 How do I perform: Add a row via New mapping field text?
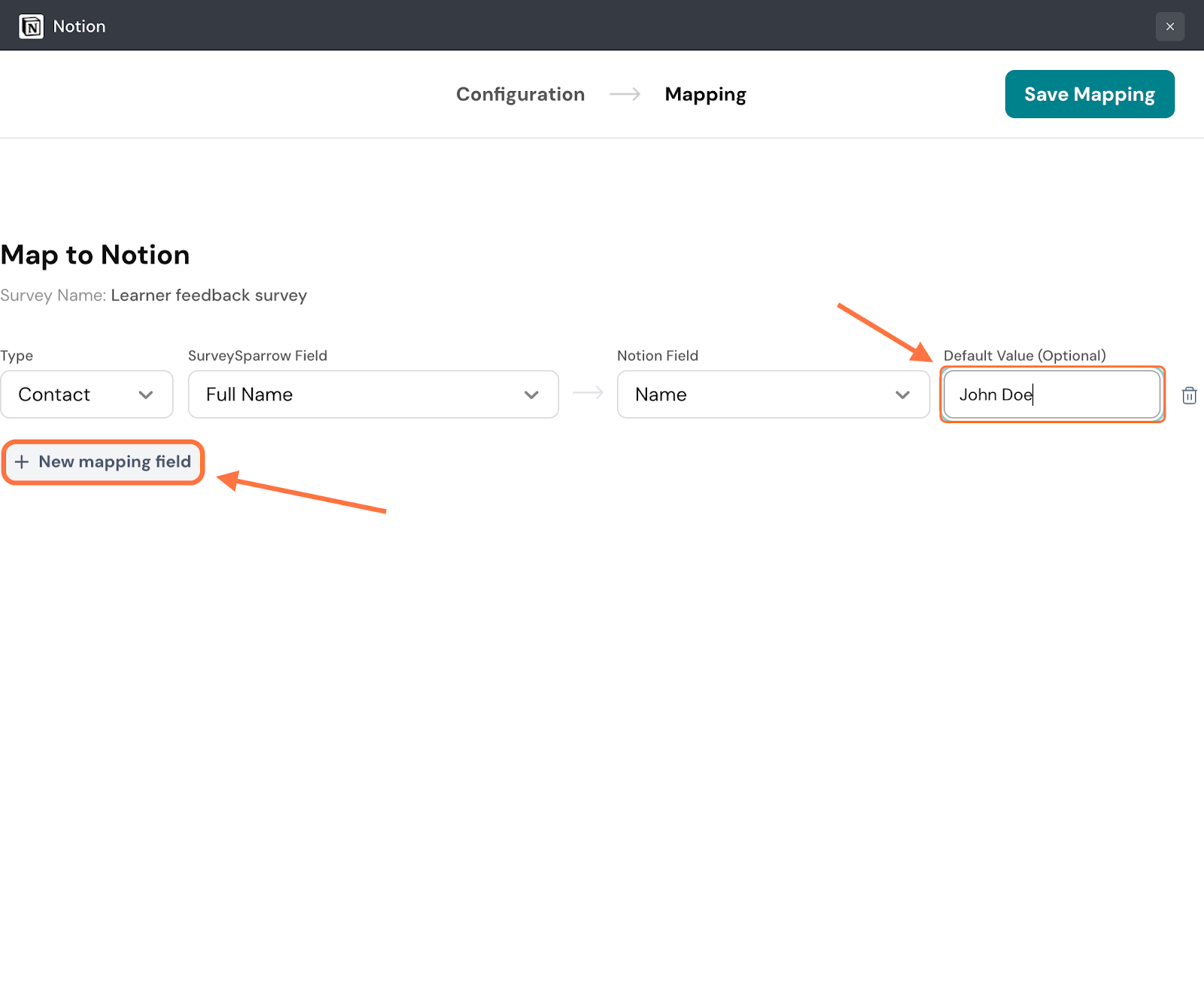[114, 461]
